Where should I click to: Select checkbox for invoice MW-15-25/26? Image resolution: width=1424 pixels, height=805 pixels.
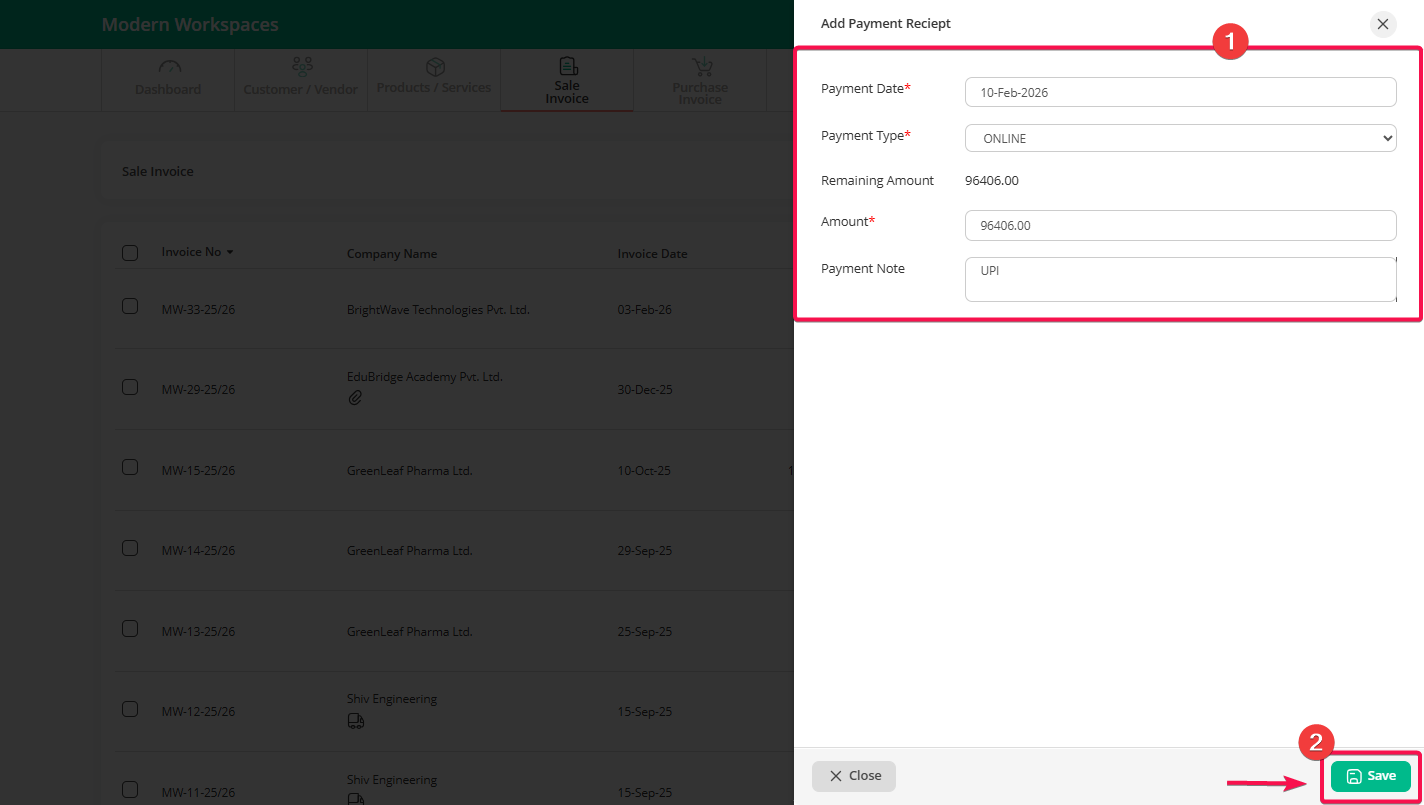(x=130, y=468)
